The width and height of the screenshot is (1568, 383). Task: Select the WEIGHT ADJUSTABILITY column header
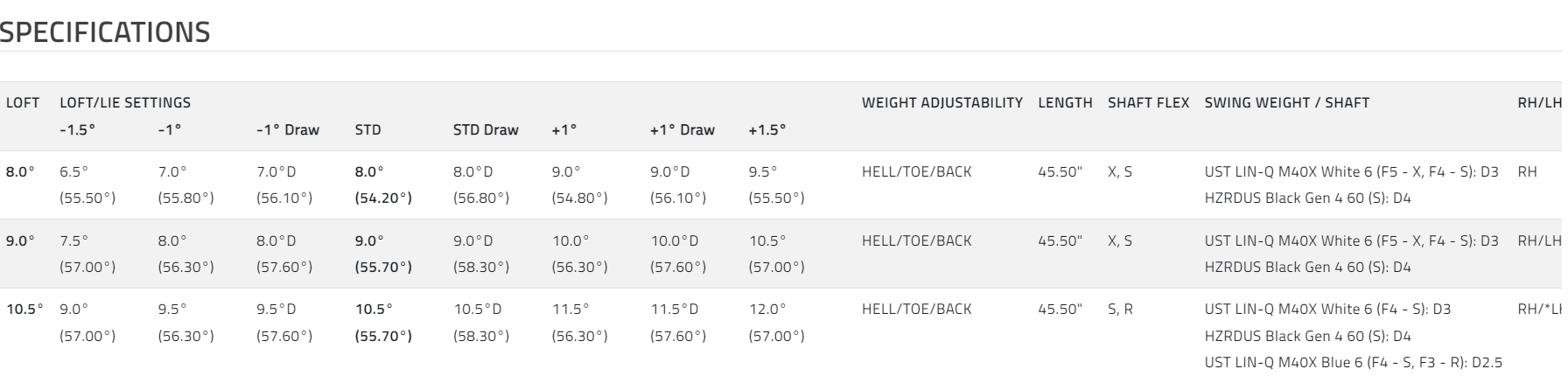[x=941, y=102]
